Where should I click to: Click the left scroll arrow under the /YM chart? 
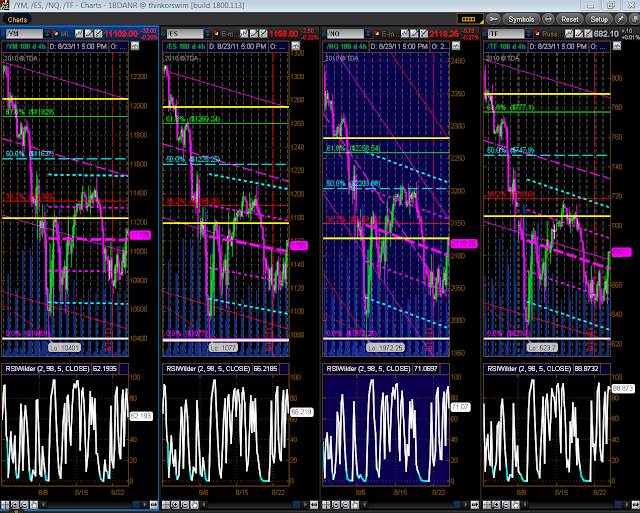click(x=43, y=505)
